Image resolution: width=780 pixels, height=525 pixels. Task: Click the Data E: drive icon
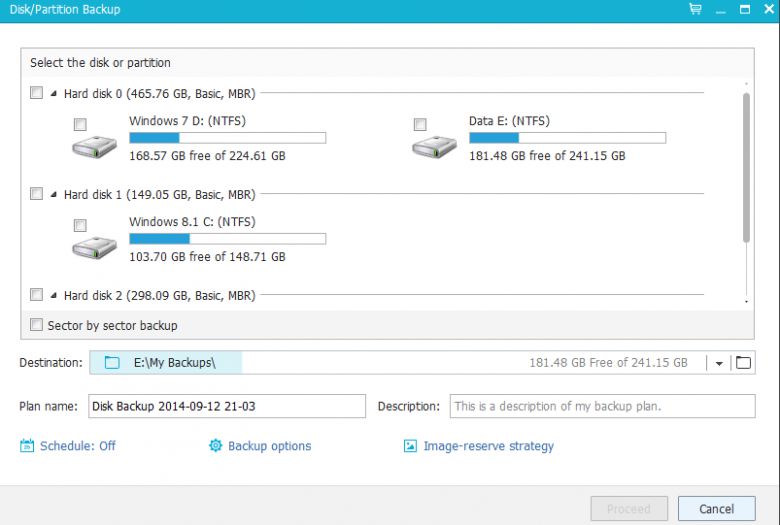pyautogui.click(x=434, y=147)
